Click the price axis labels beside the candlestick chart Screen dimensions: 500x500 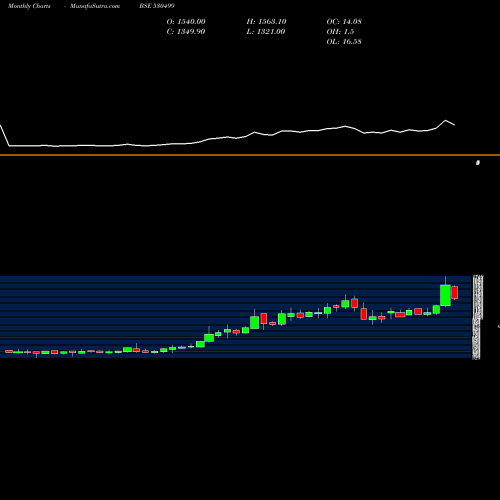point(477,317)
